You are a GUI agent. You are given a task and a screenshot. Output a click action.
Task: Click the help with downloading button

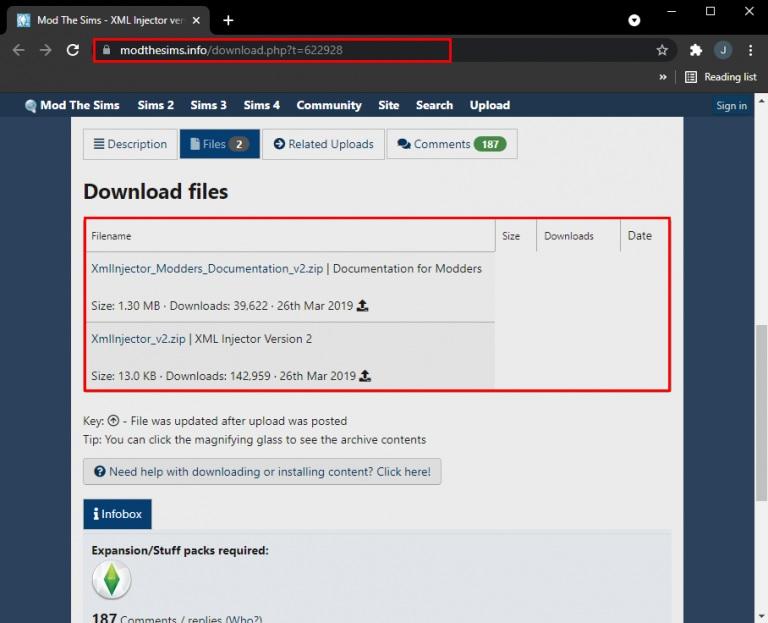tap(262, 472)
